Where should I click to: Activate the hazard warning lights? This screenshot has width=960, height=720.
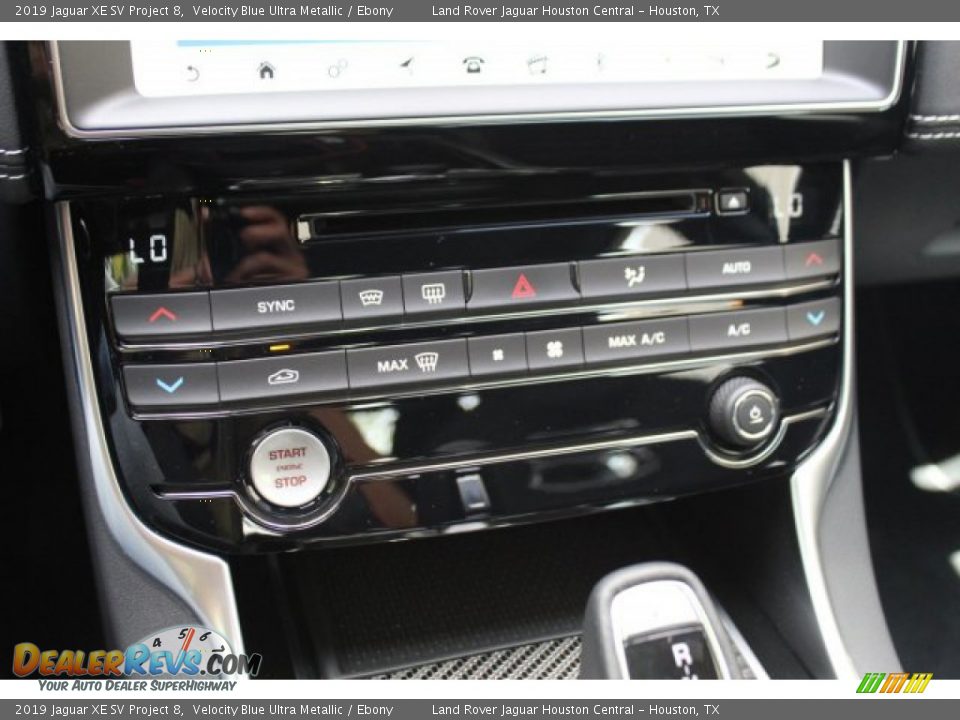click(x=523, y=287)
